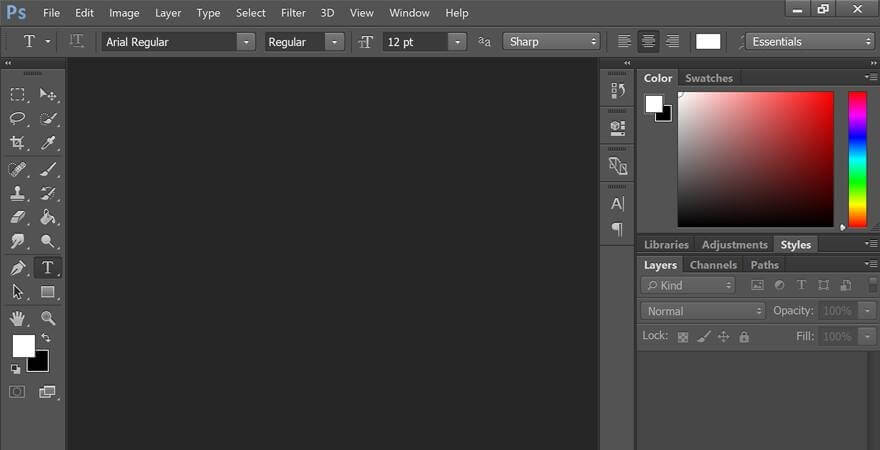
Task: Left align text
Action: coord(624,42)
